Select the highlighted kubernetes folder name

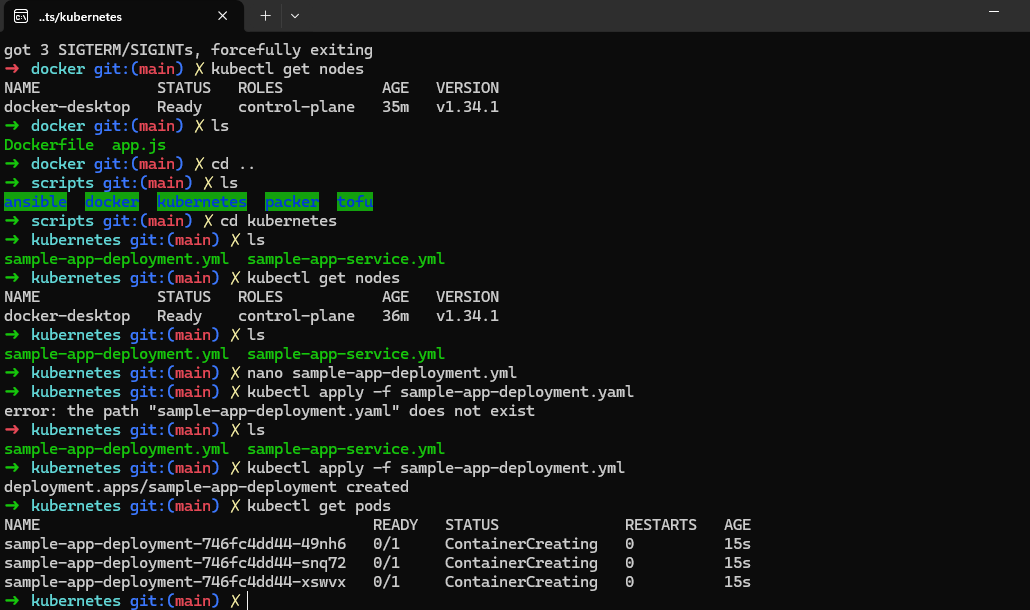(x=202, y=201)
